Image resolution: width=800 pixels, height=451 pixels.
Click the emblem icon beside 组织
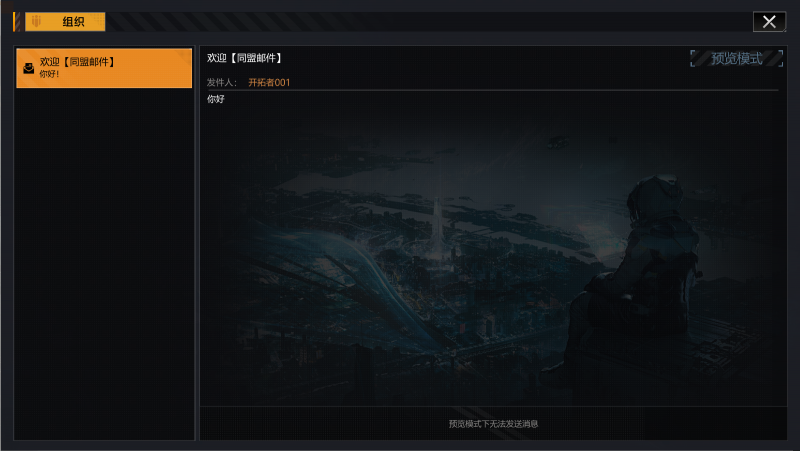tap(36, 21)
